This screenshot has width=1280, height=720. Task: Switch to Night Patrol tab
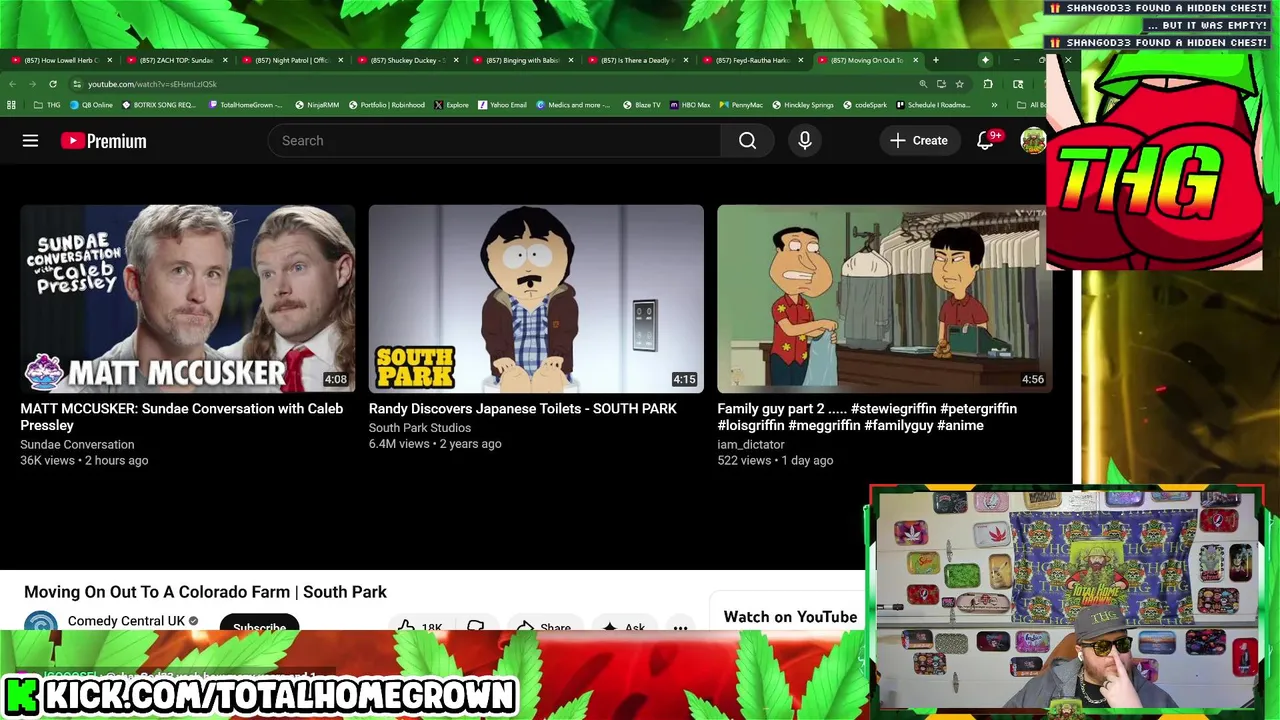coord(292,60)
